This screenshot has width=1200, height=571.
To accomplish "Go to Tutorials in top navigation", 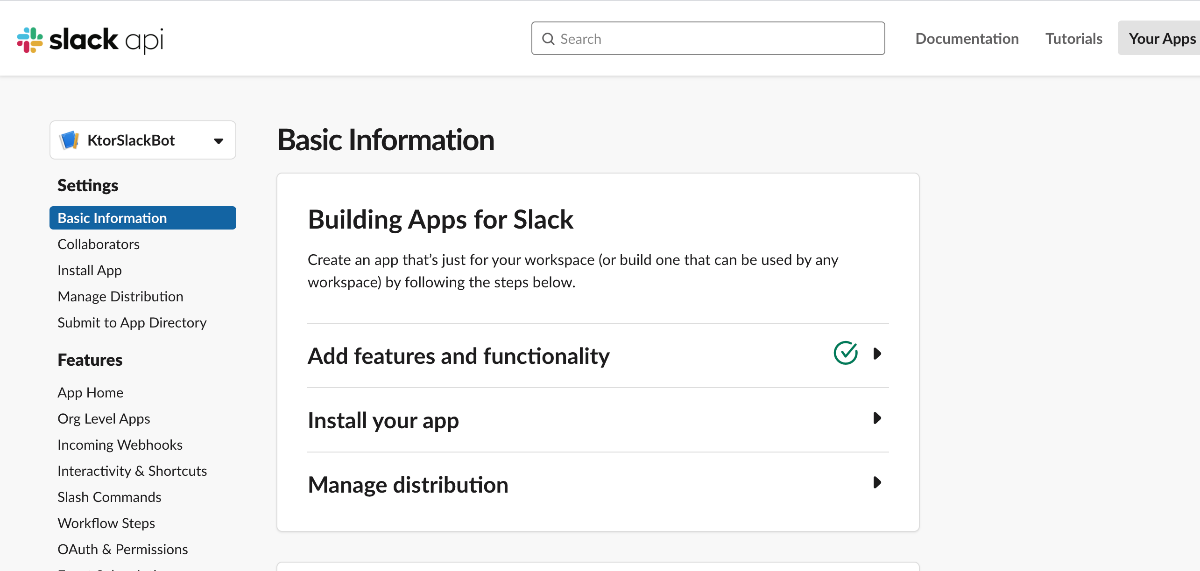I will point(1074,39).
